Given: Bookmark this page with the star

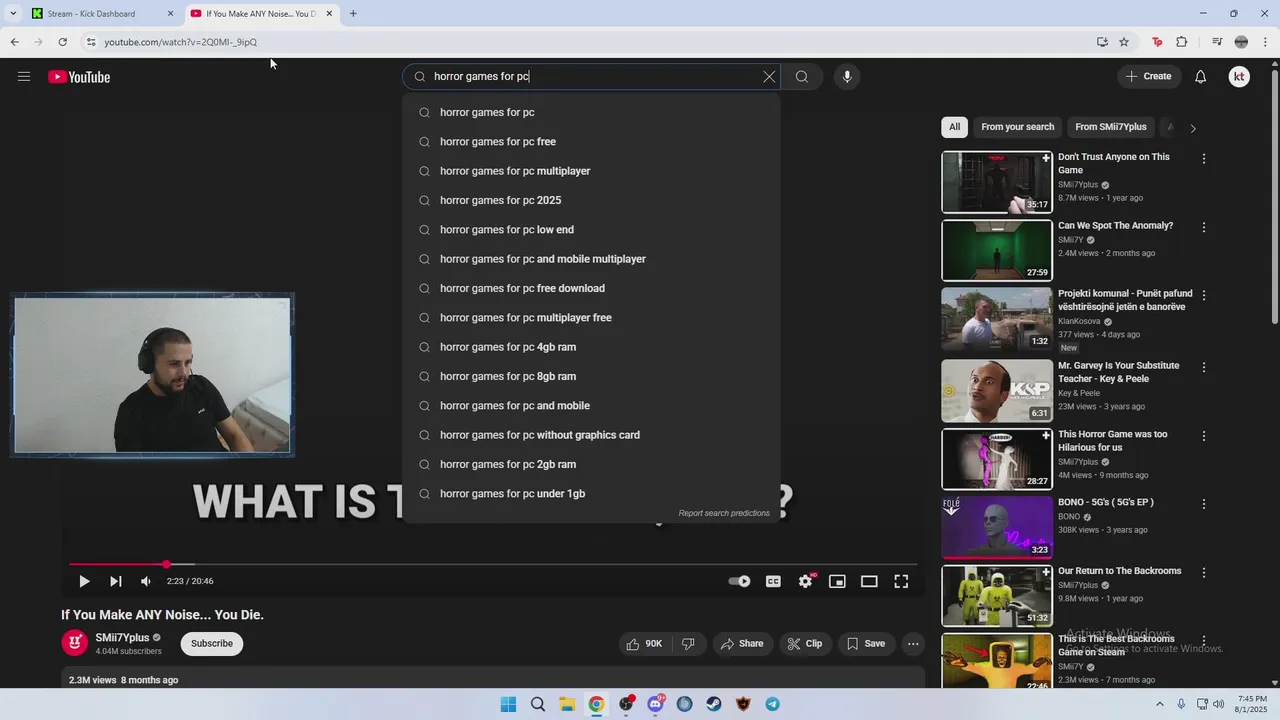Looking at the screenshot, I should pos(1124,42).
